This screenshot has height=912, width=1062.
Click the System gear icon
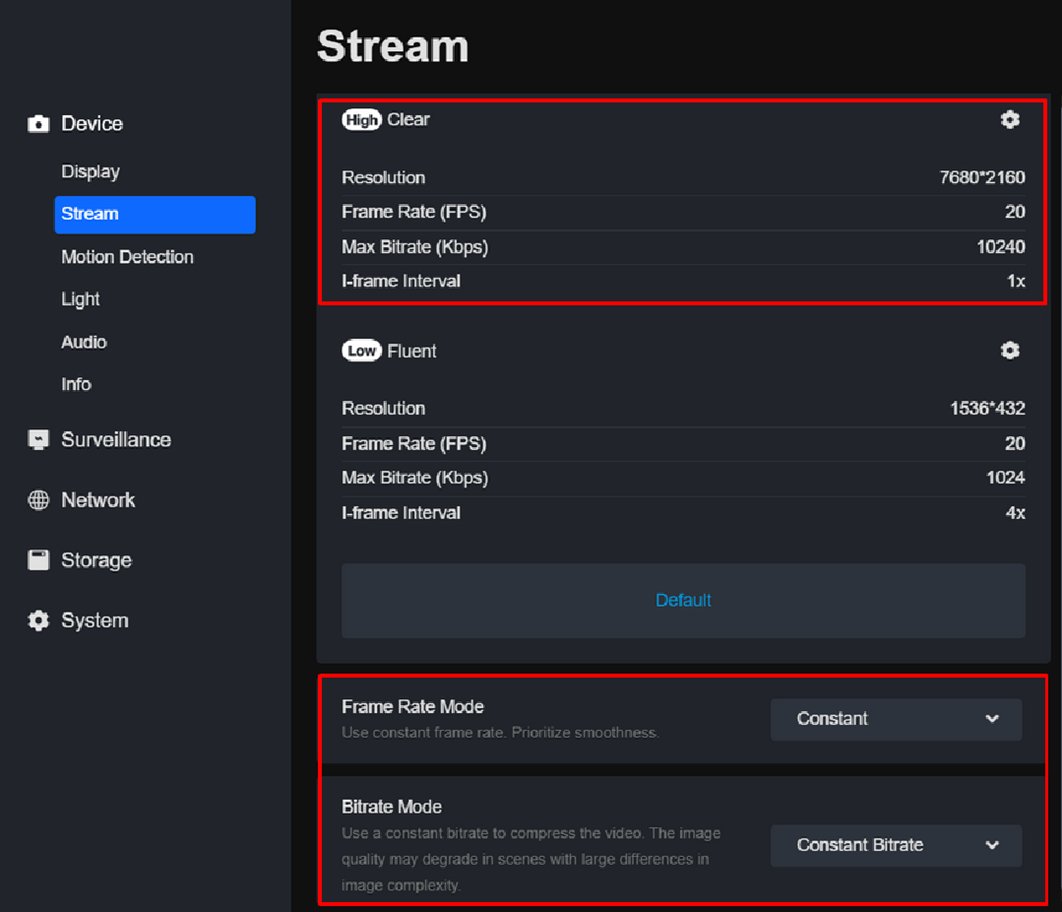click(x=39, y=620)
